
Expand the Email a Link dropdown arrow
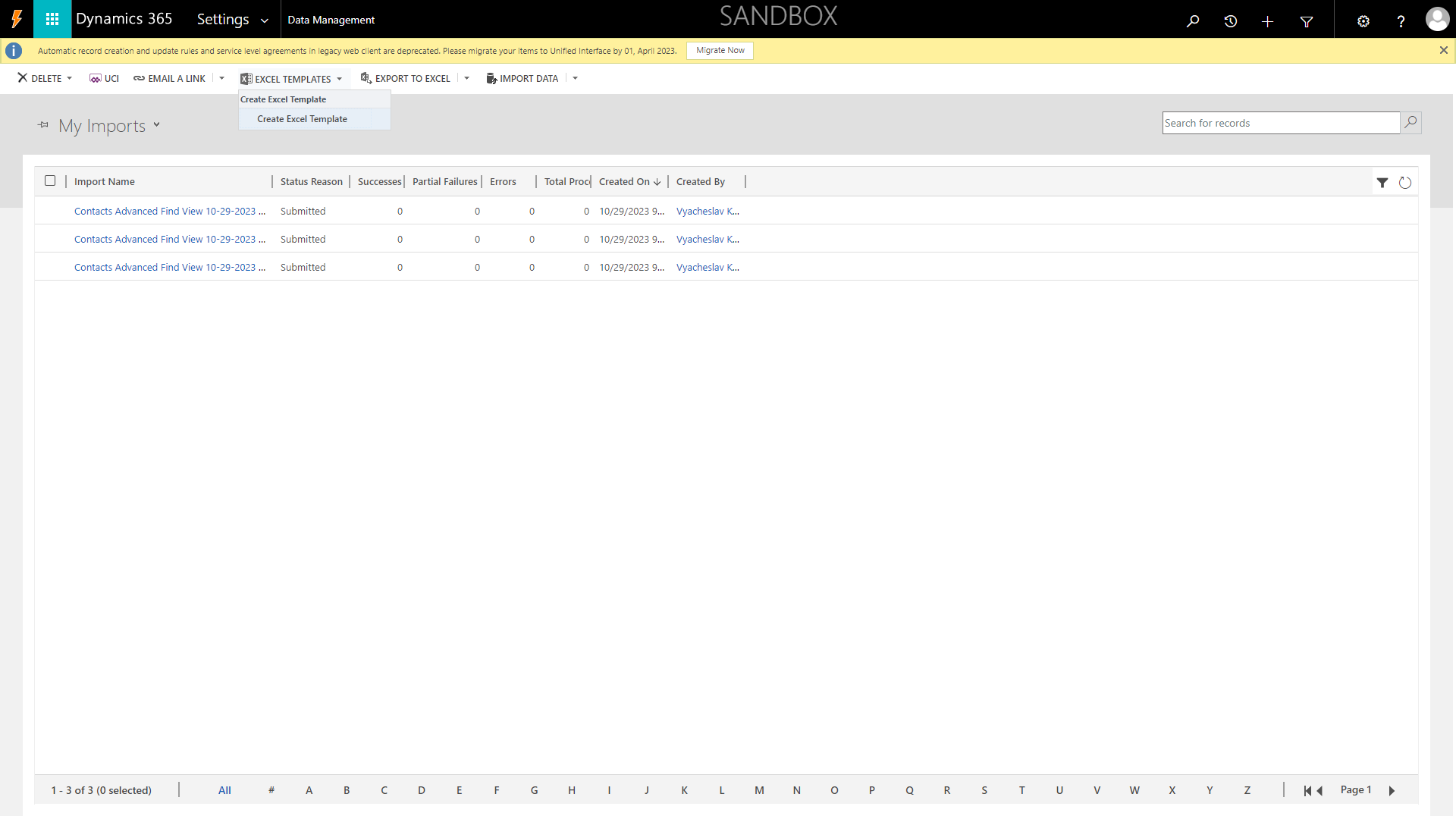point(221,78)
